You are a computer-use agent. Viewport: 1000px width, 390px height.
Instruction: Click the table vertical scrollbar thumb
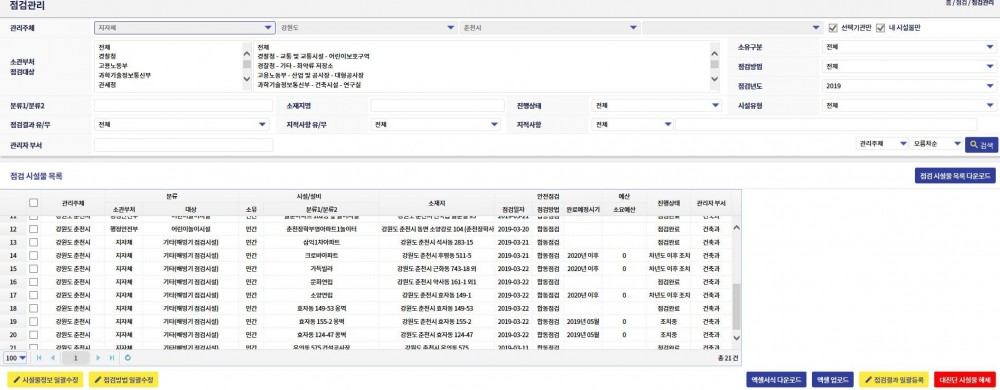click(x=736, y=307)
